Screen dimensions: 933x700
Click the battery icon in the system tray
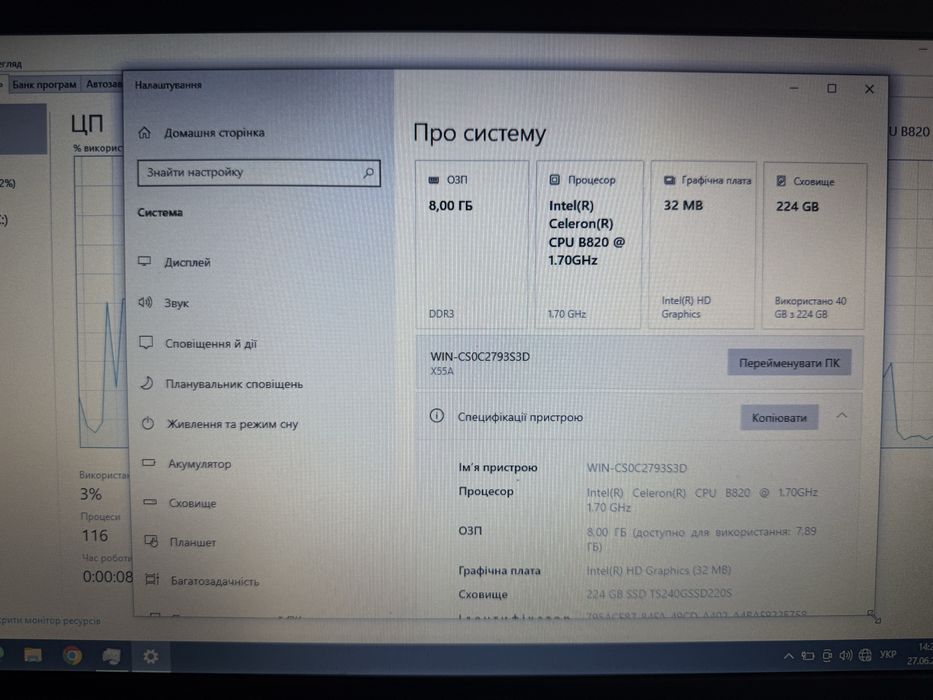point(807,656)
